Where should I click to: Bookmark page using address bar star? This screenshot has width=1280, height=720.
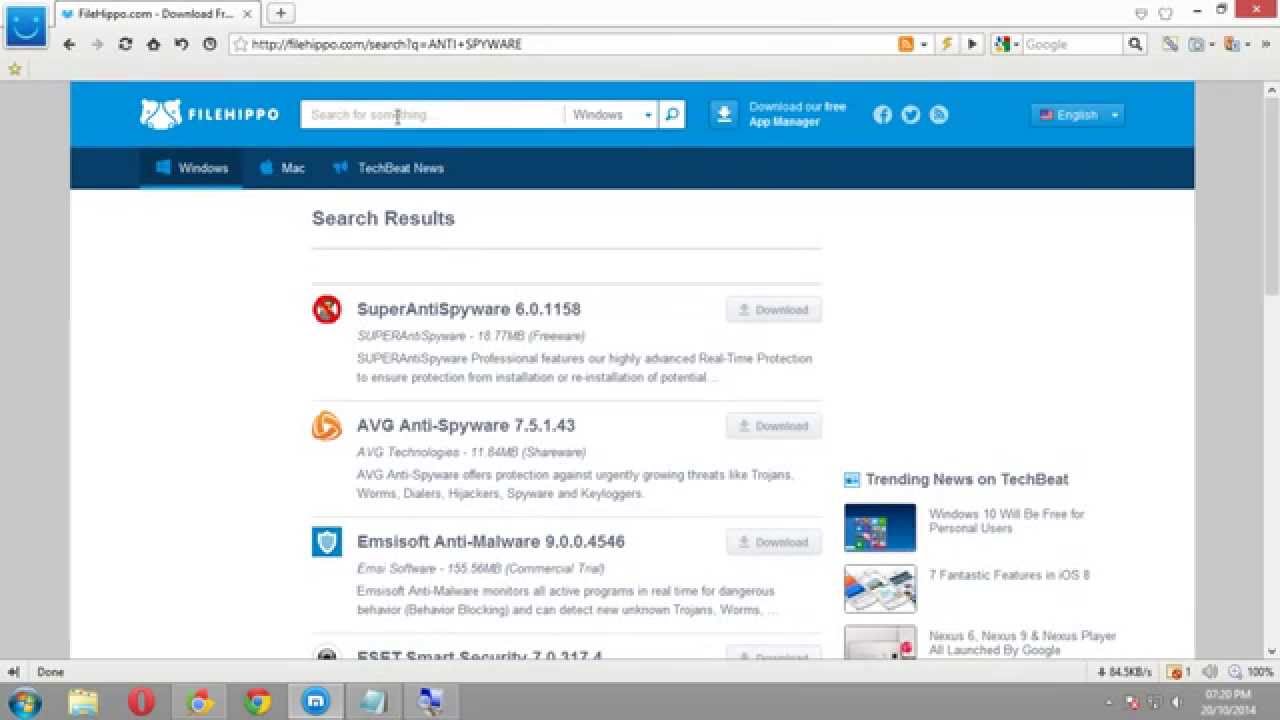[240, 44]
